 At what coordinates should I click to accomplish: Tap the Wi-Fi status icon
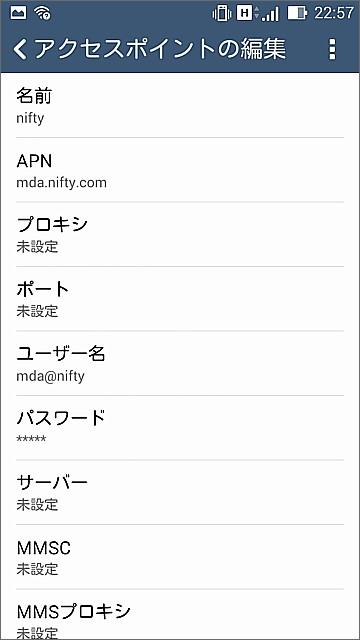[x=43, y=13]
